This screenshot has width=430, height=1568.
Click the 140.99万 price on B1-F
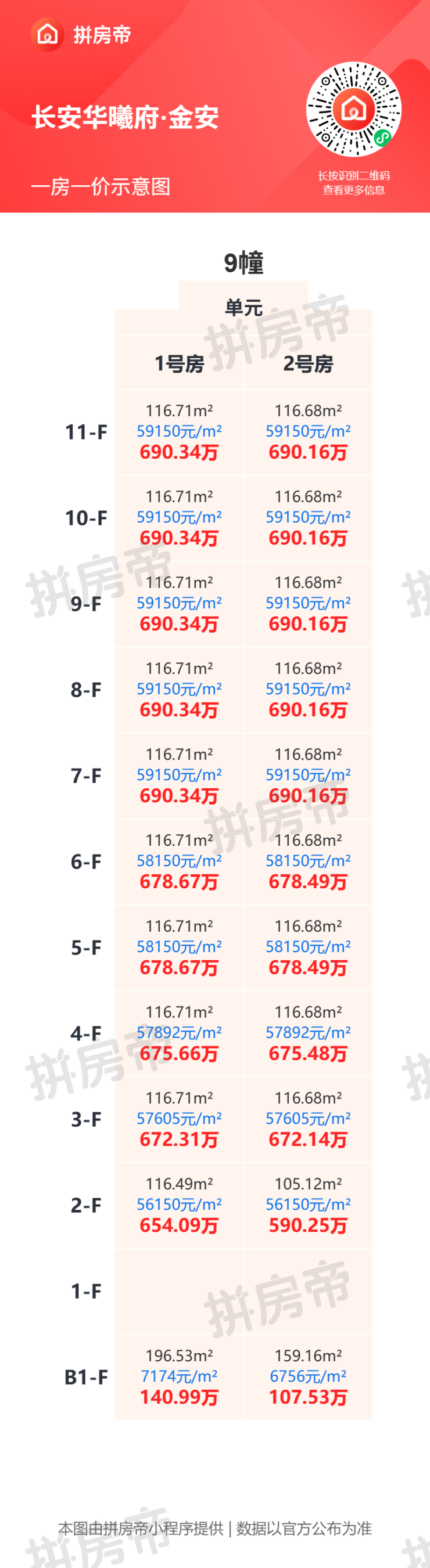coord(179,1397)
